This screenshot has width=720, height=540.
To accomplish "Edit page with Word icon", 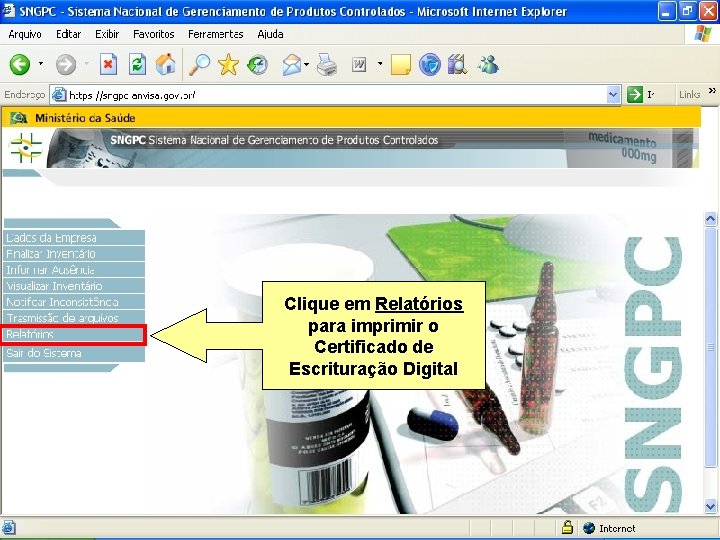I will [359, 65].
